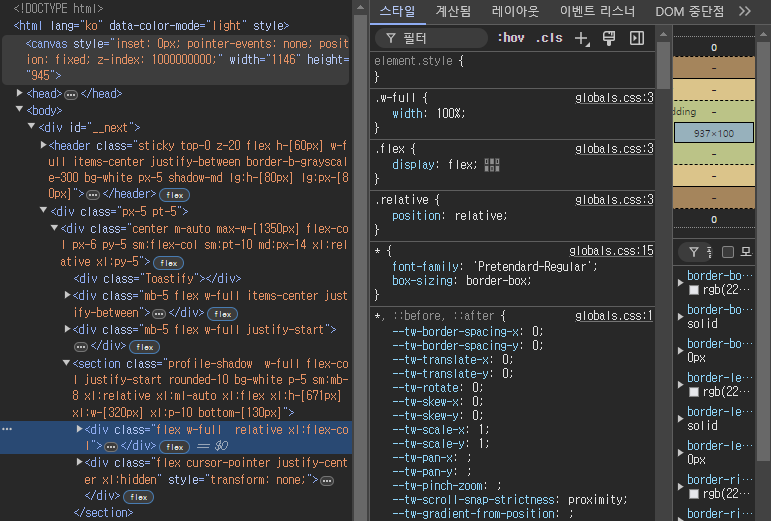The width and height of the screenshot is (771, 521).
Task: Collapse the section profile-shadow node
Action: 66,363
